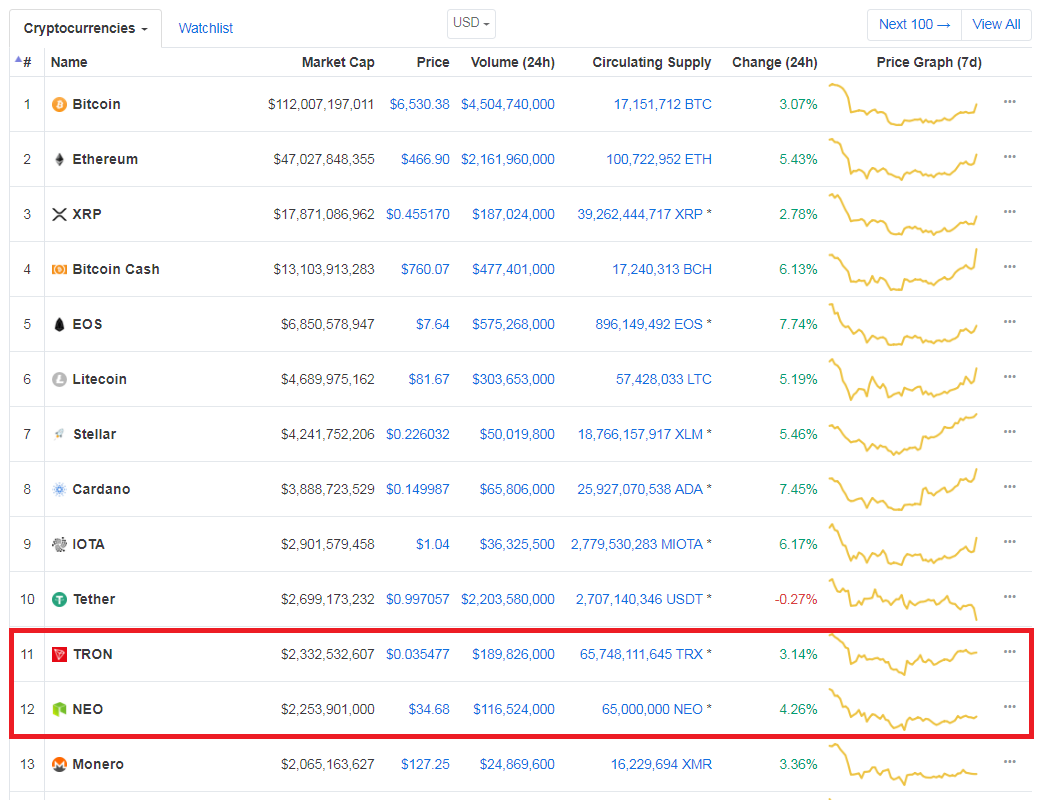1052x800 pixels.
Task: Open the three-dot menu for Bitcoin
Action: pyautogui.click(x=1010, y=102)
